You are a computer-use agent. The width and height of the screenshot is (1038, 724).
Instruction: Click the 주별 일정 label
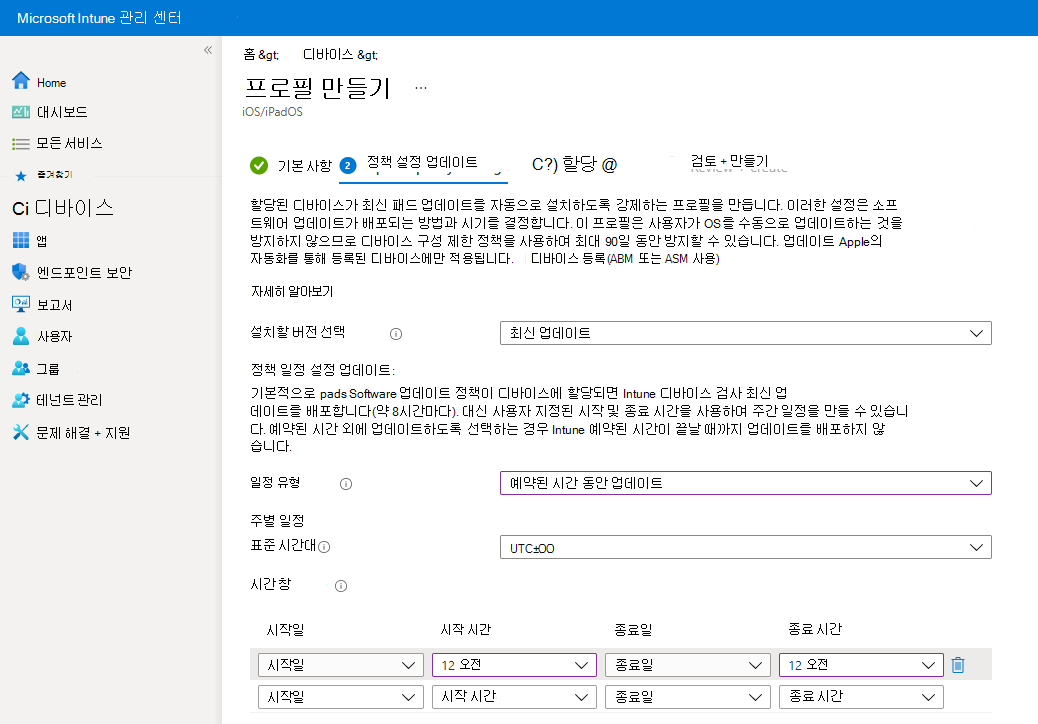(277, 521)
